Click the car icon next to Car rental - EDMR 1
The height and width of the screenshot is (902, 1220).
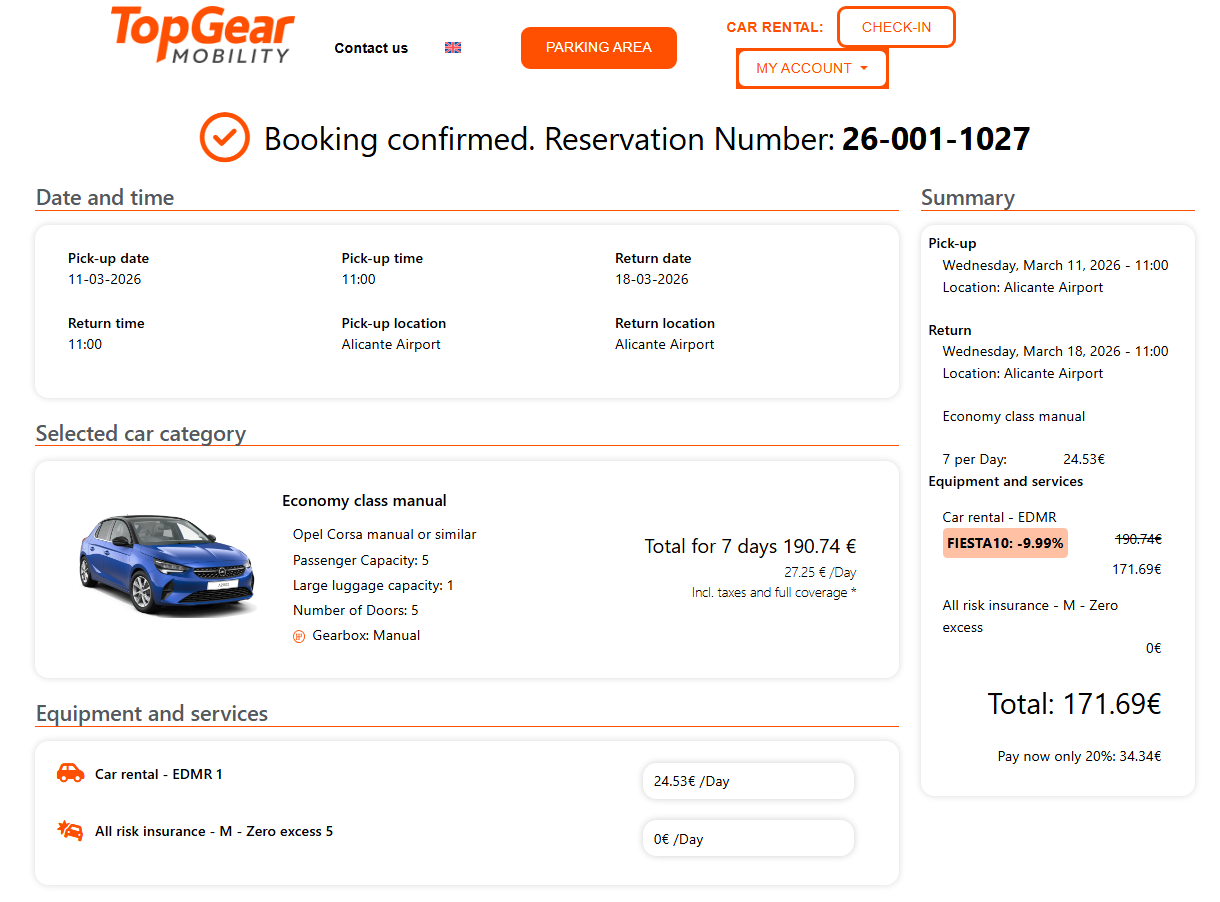(x=69, y=772)
